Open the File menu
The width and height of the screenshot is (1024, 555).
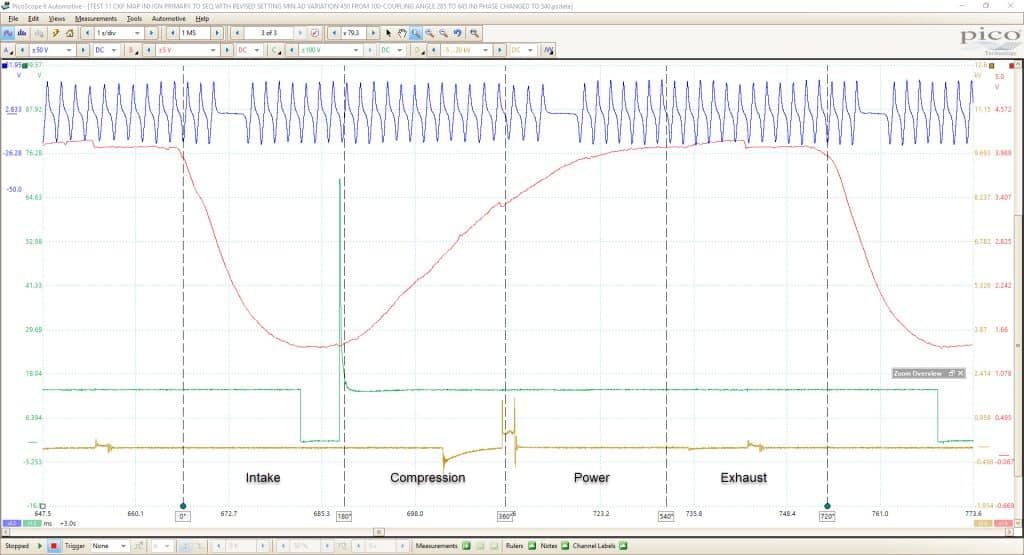13,19
